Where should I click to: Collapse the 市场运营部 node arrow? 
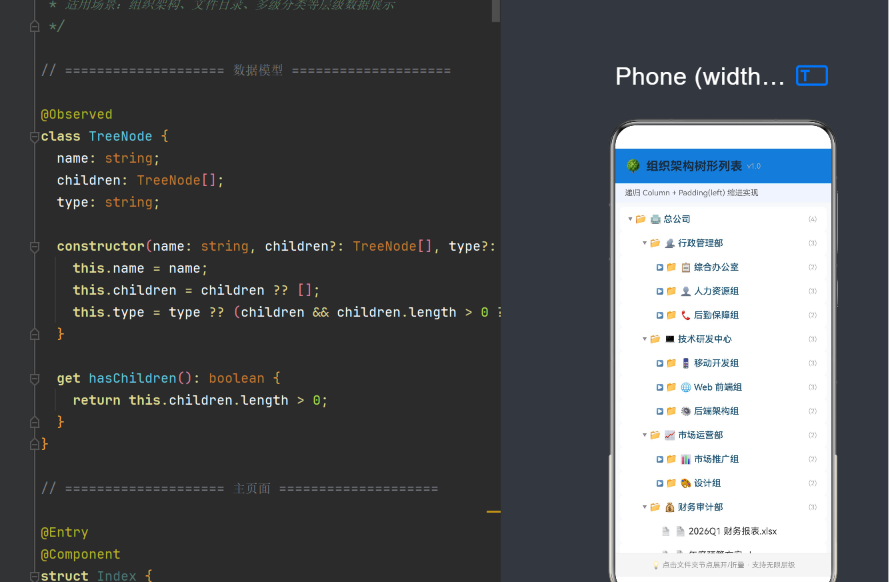645,435
